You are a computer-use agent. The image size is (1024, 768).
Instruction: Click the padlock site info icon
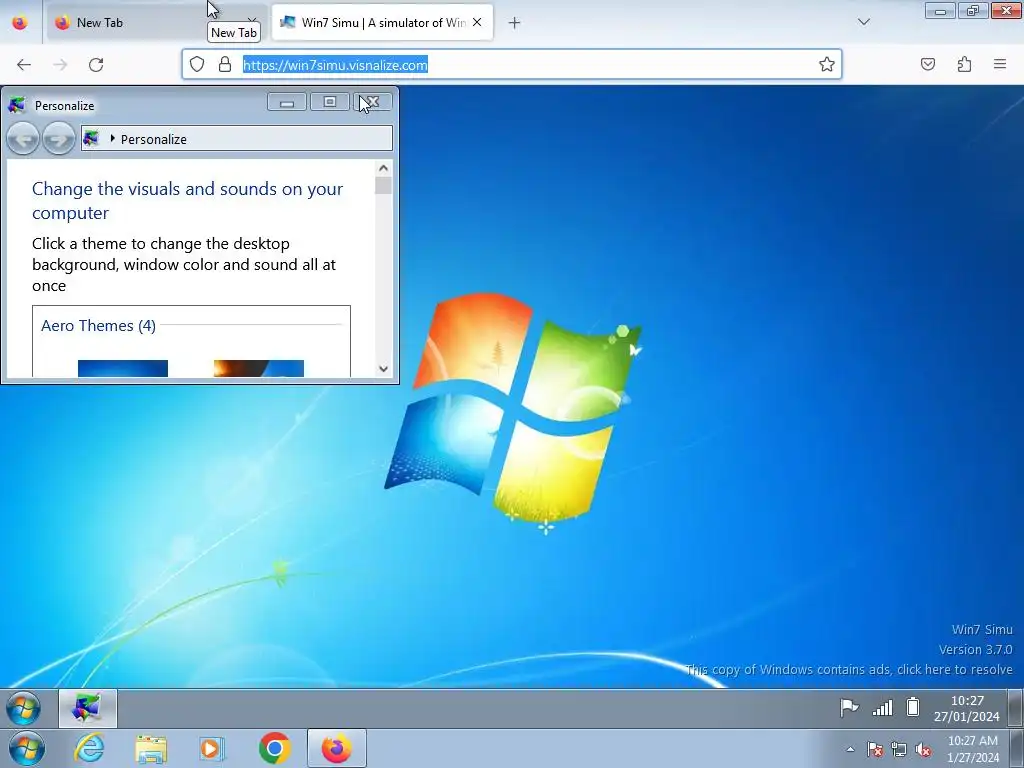[225, 64]
